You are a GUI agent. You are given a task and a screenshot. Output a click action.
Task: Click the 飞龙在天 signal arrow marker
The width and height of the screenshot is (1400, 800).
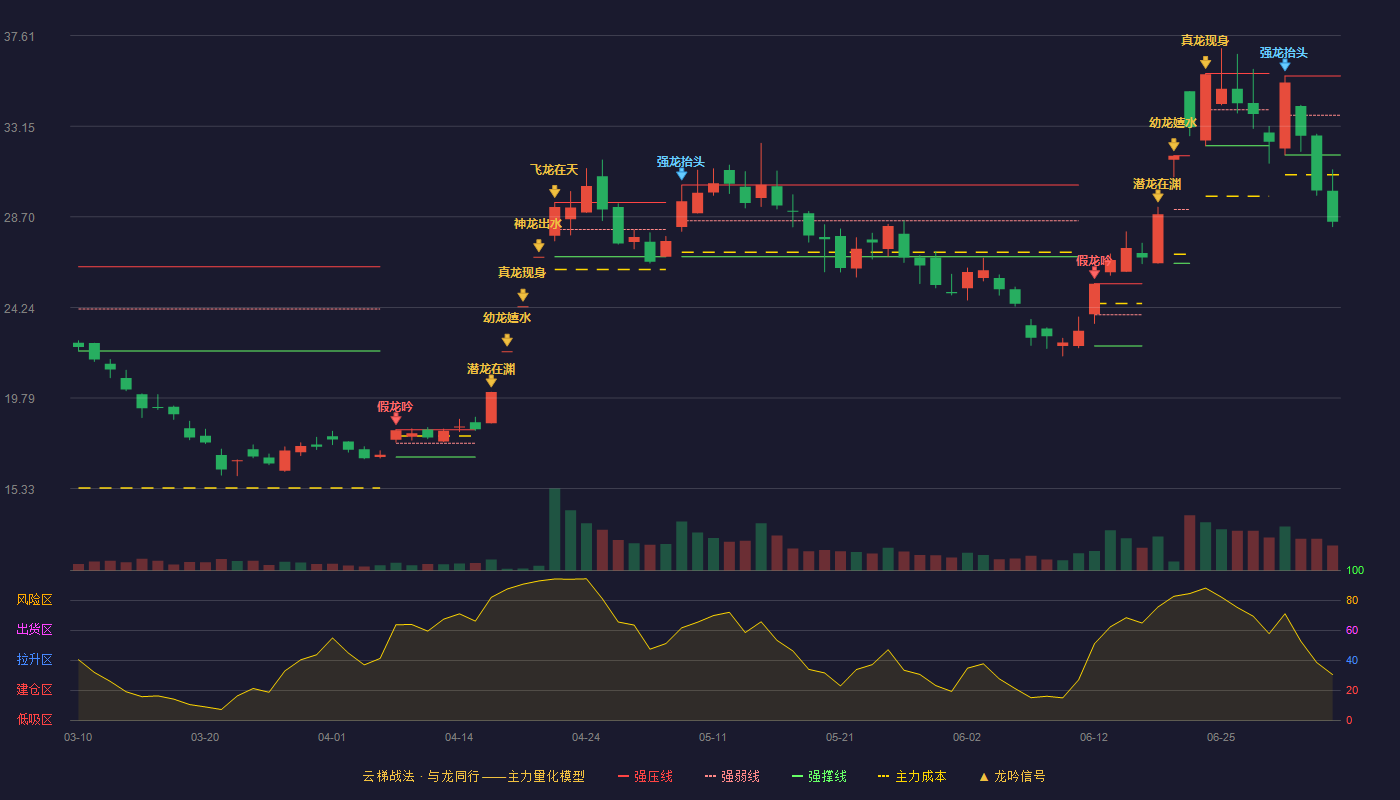[555, 191]
